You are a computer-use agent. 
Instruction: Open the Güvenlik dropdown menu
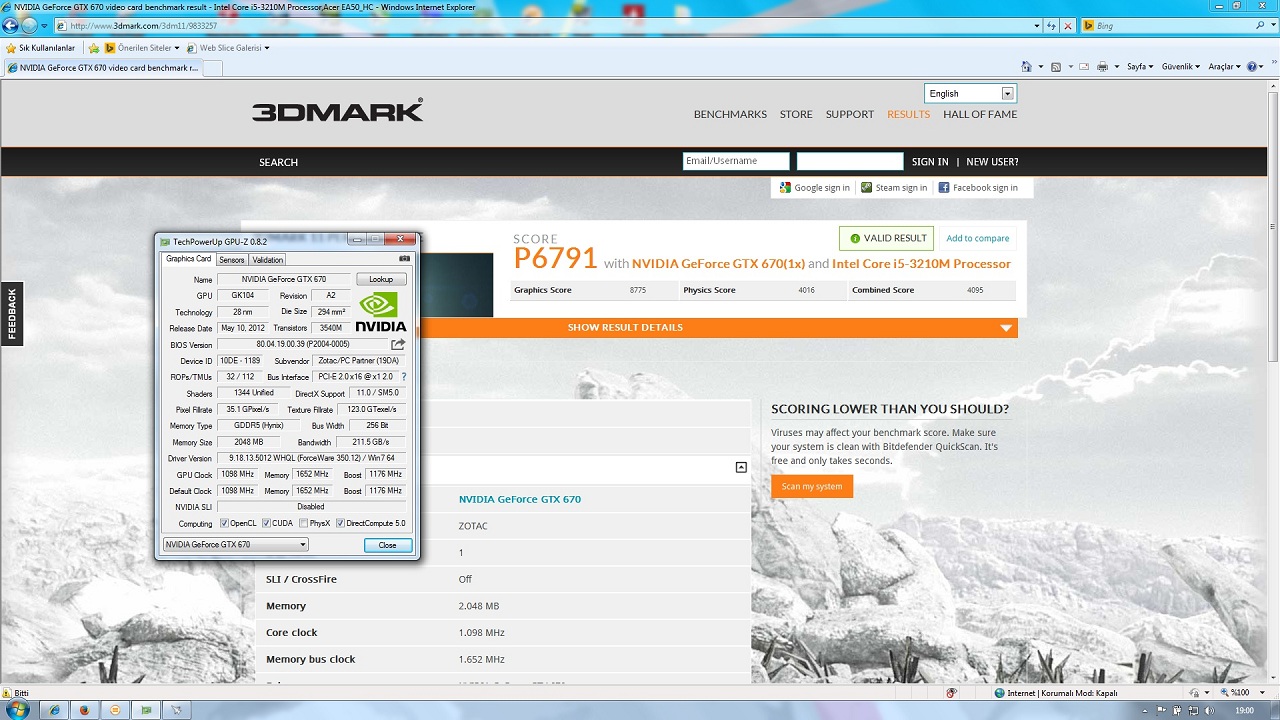click(1180, 67)
